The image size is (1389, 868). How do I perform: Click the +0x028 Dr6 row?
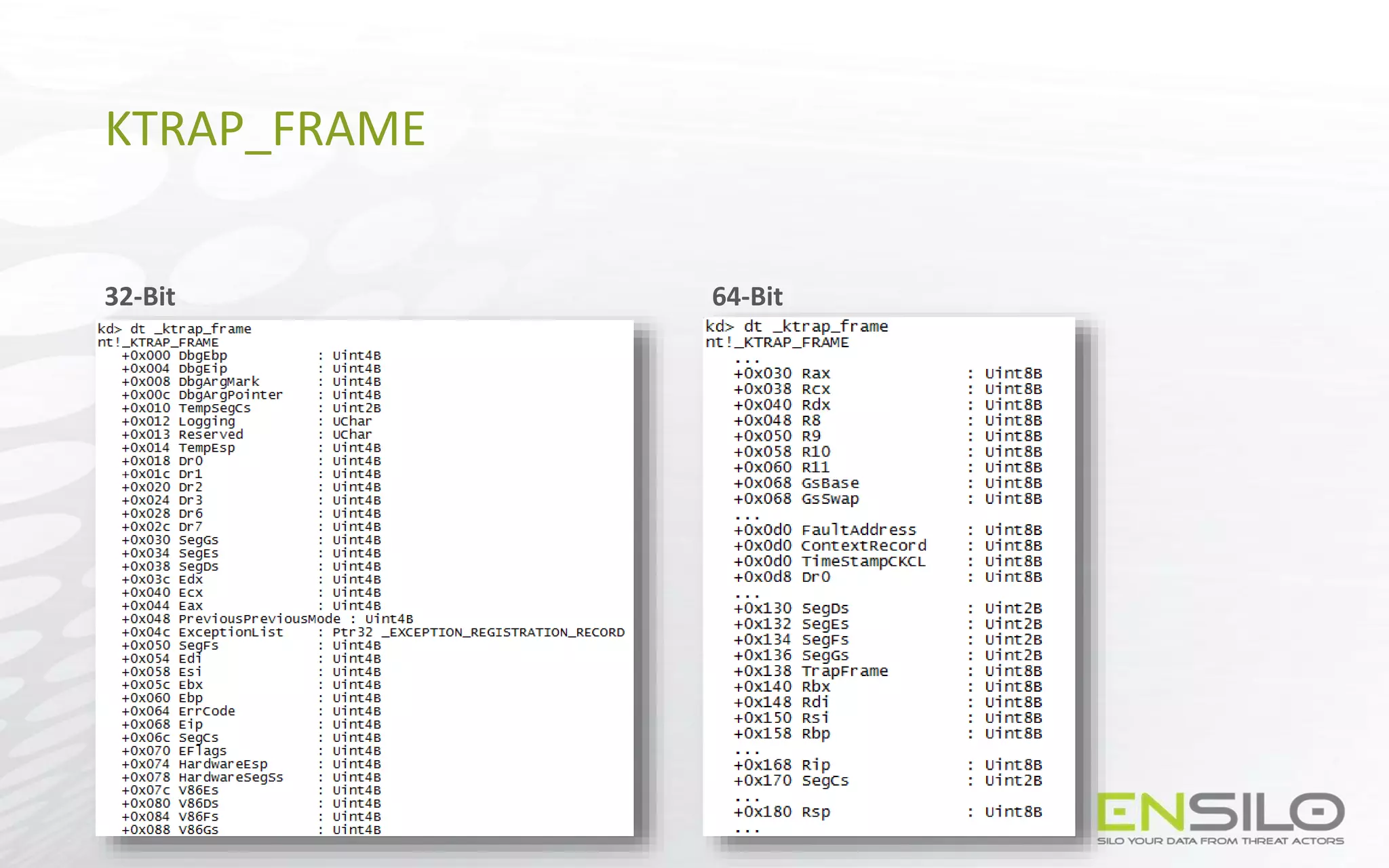pos(251,513)
